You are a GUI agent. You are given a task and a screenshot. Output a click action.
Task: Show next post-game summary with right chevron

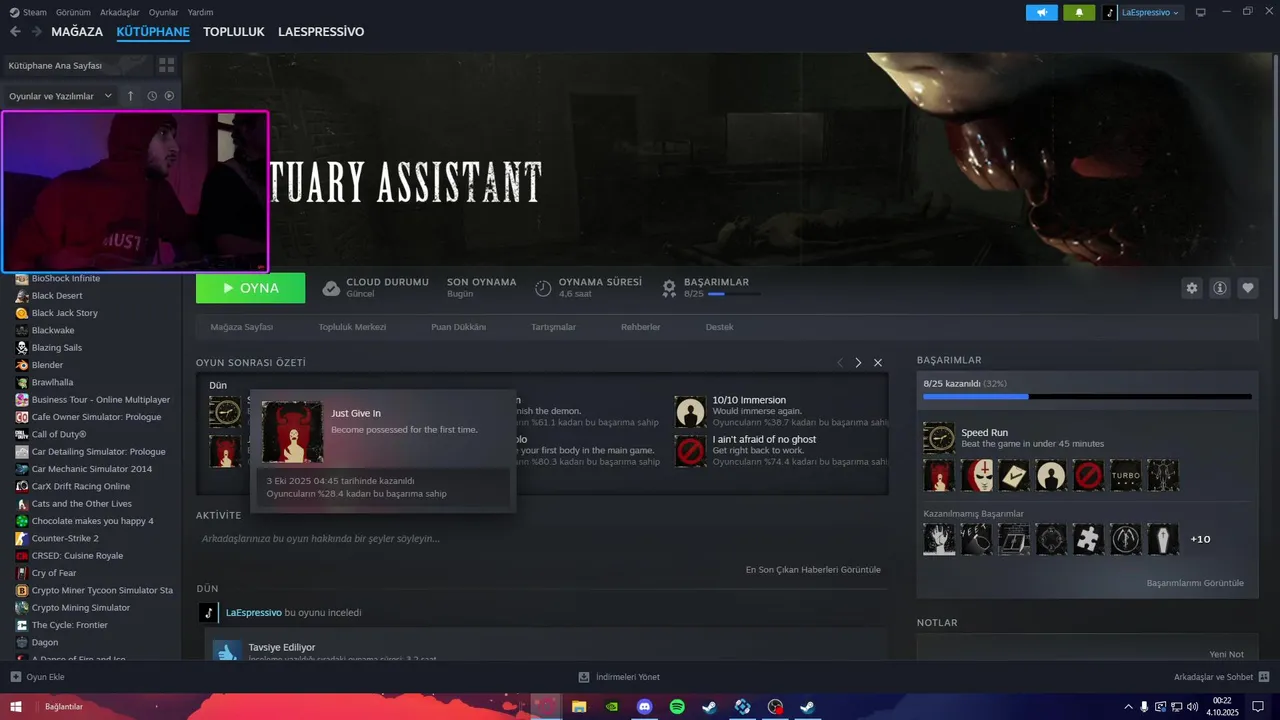coord(858,363)
